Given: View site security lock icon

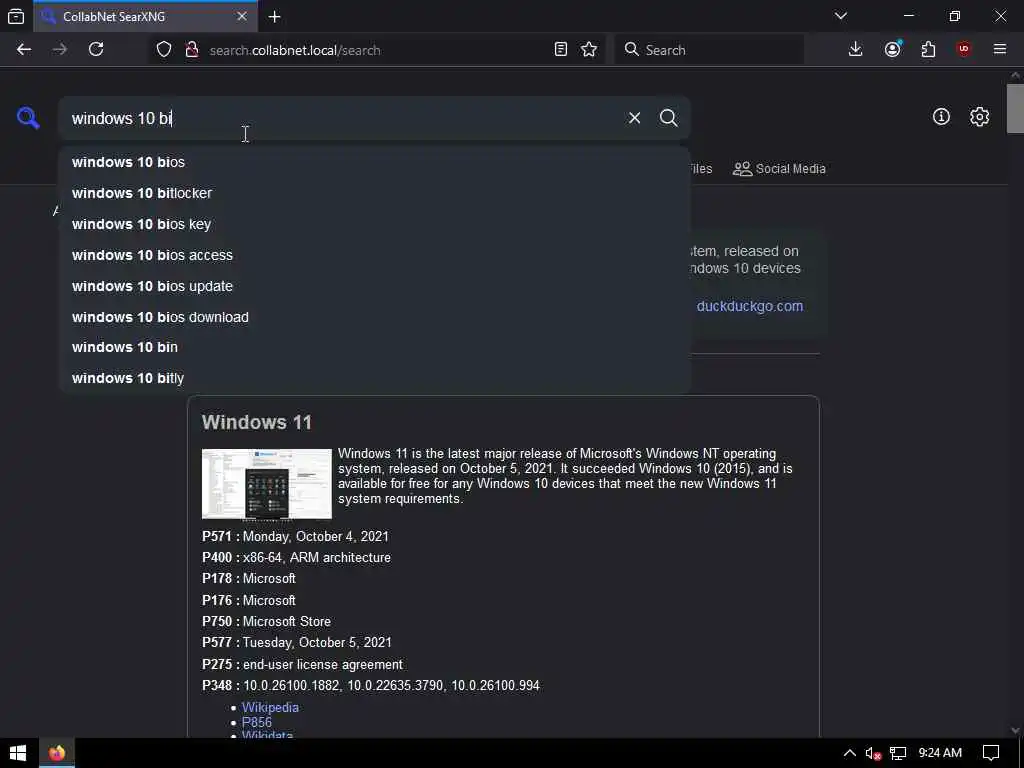Looking at the screenshot, I should 192,50.
